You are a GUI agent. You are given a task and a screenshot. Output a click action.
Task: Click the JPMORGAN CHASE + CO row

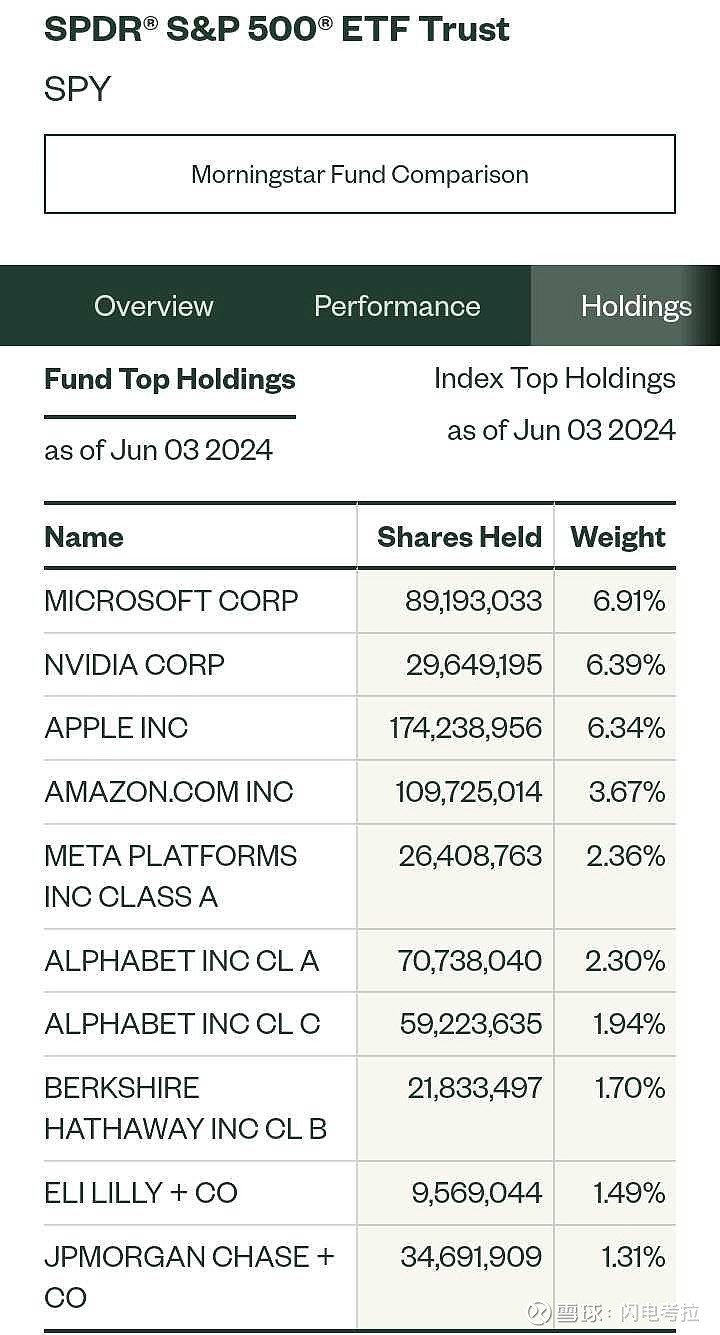188,1276
